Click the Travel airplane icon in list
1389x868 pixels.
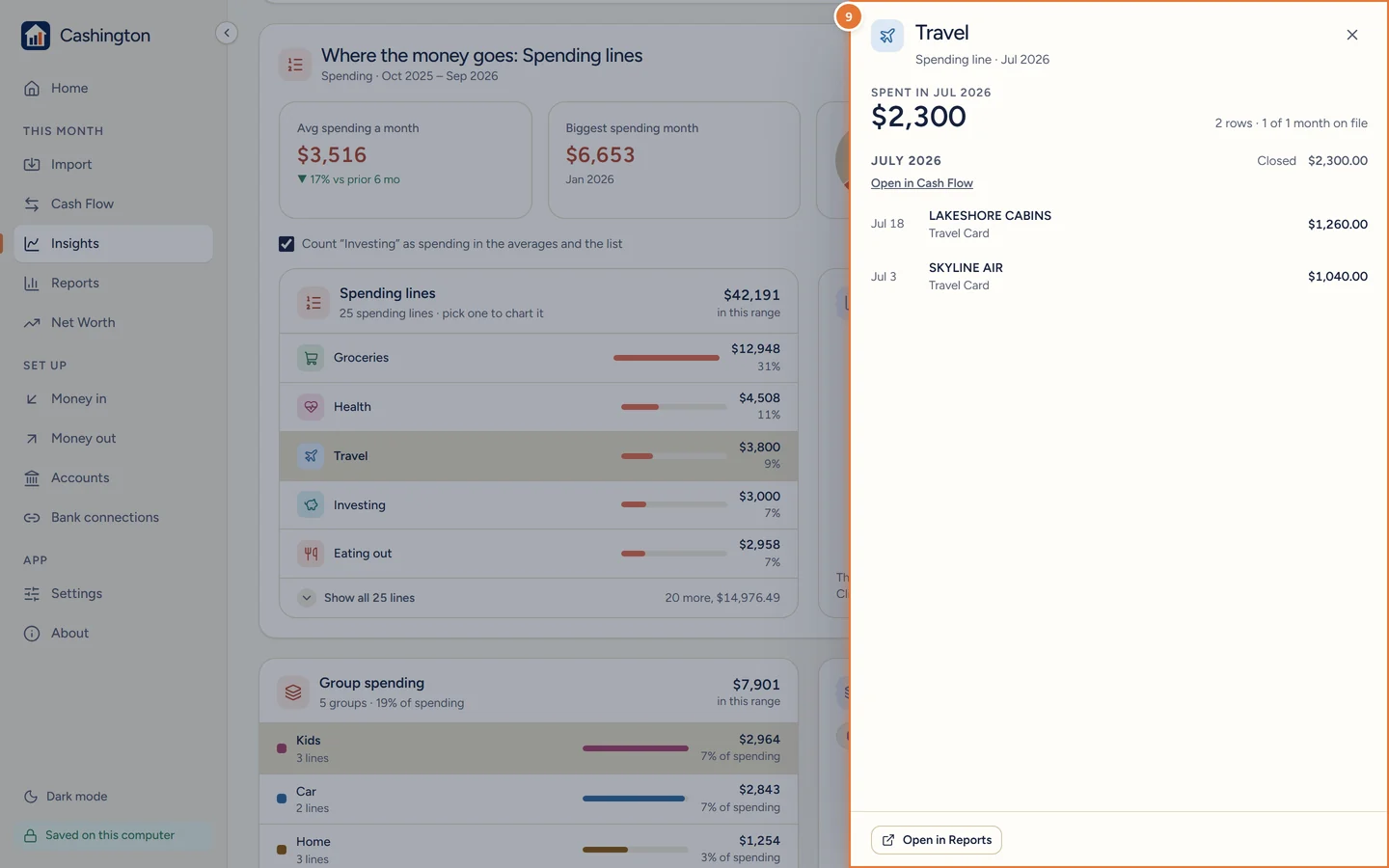311,456
